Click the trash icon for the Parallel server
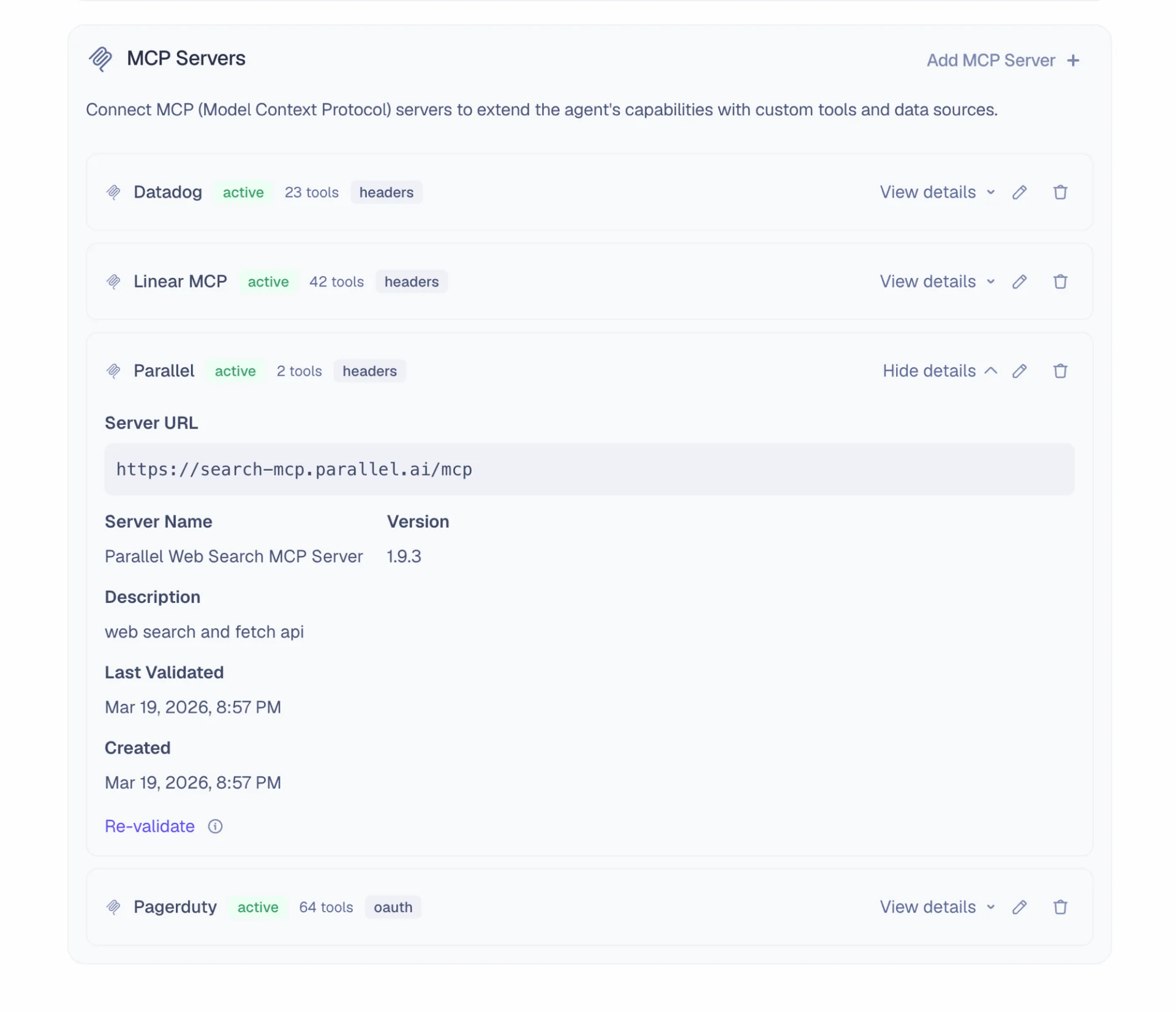The width and height of the screenshot is (1176, 1012). click(x=1060, y=371)
